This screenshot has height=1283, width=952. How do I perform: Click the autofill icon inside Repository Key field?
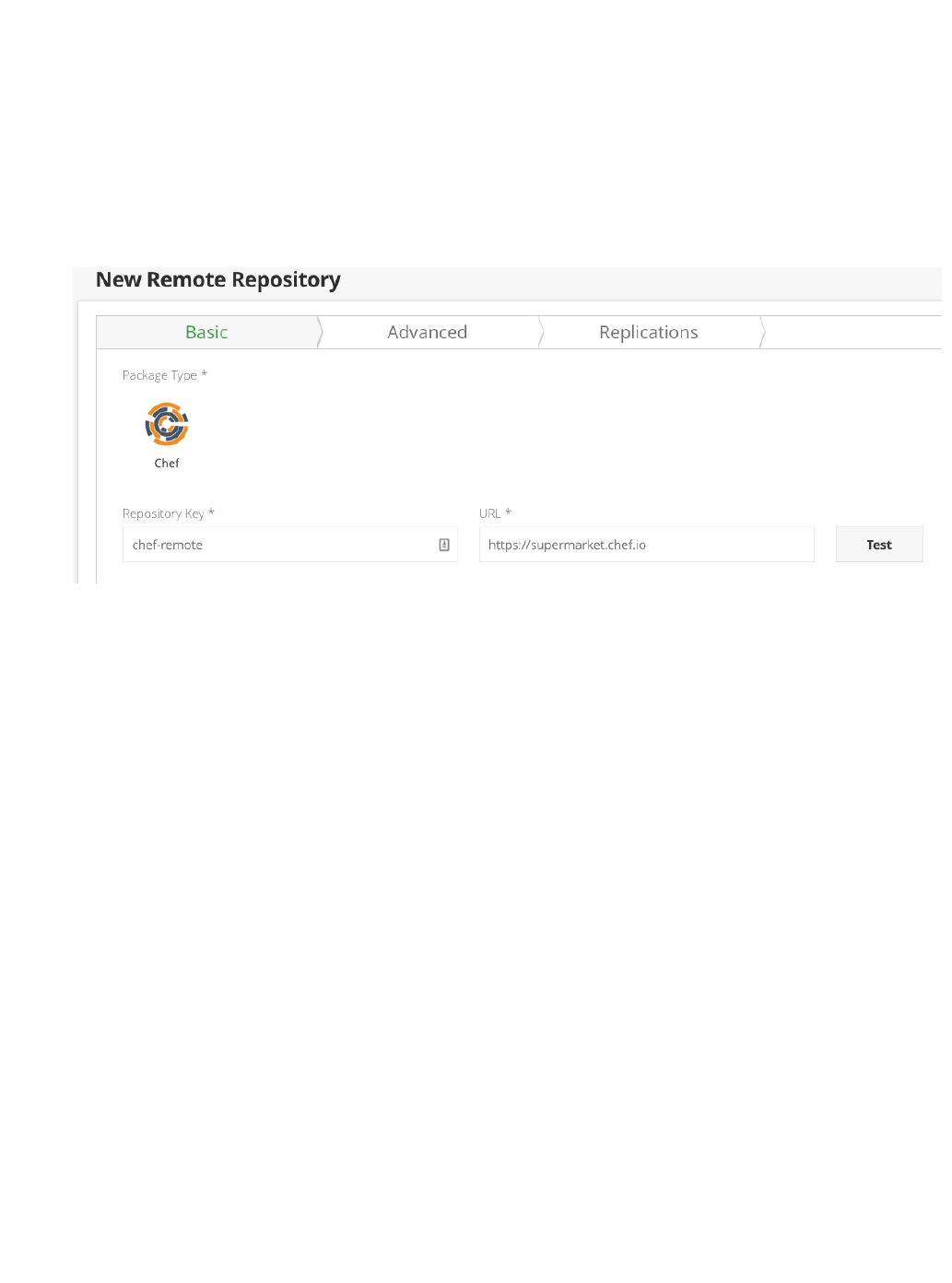tap(444, 545)
